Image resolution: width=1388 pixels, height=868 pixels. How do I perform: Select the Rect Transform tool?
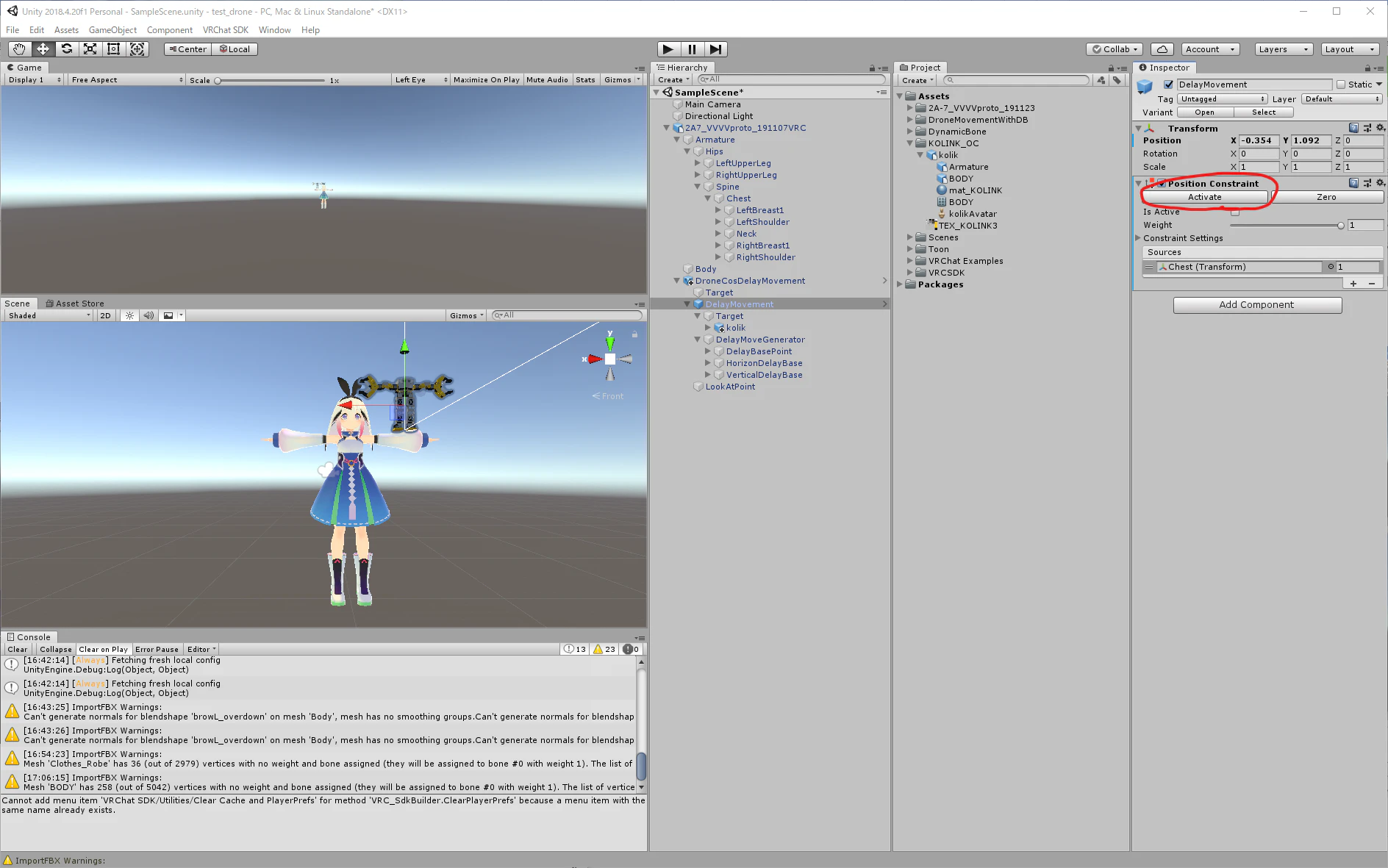[113, 49]
